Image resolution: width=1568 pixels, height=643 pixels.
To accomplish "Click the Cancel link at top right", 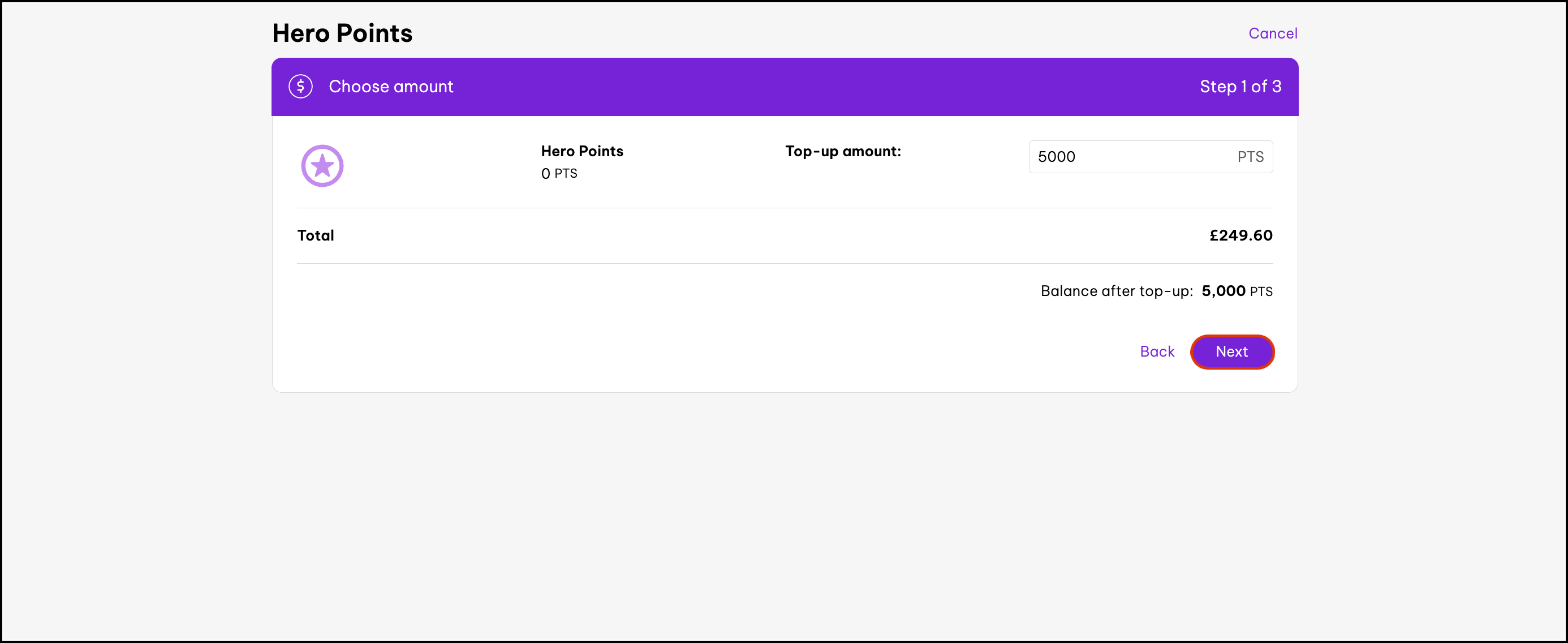I will pyautogui.click(x=1272, y=33).
